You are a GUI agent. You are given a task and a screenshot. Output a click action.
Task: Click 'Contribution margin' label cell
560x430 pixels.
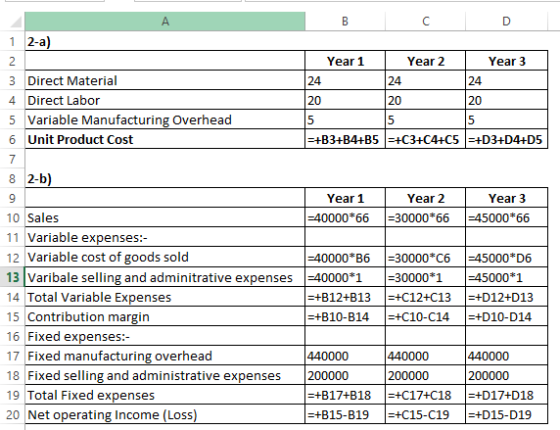165,316
